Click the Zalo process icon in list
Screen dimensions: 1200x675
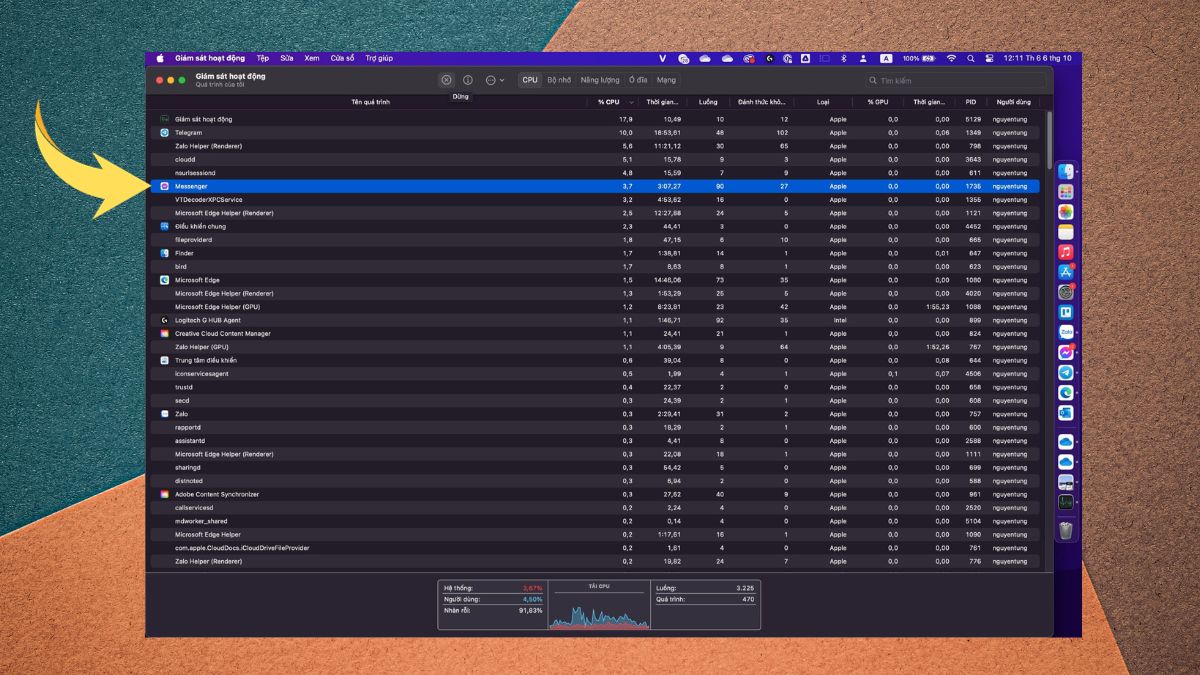click(x=165, y=413)
